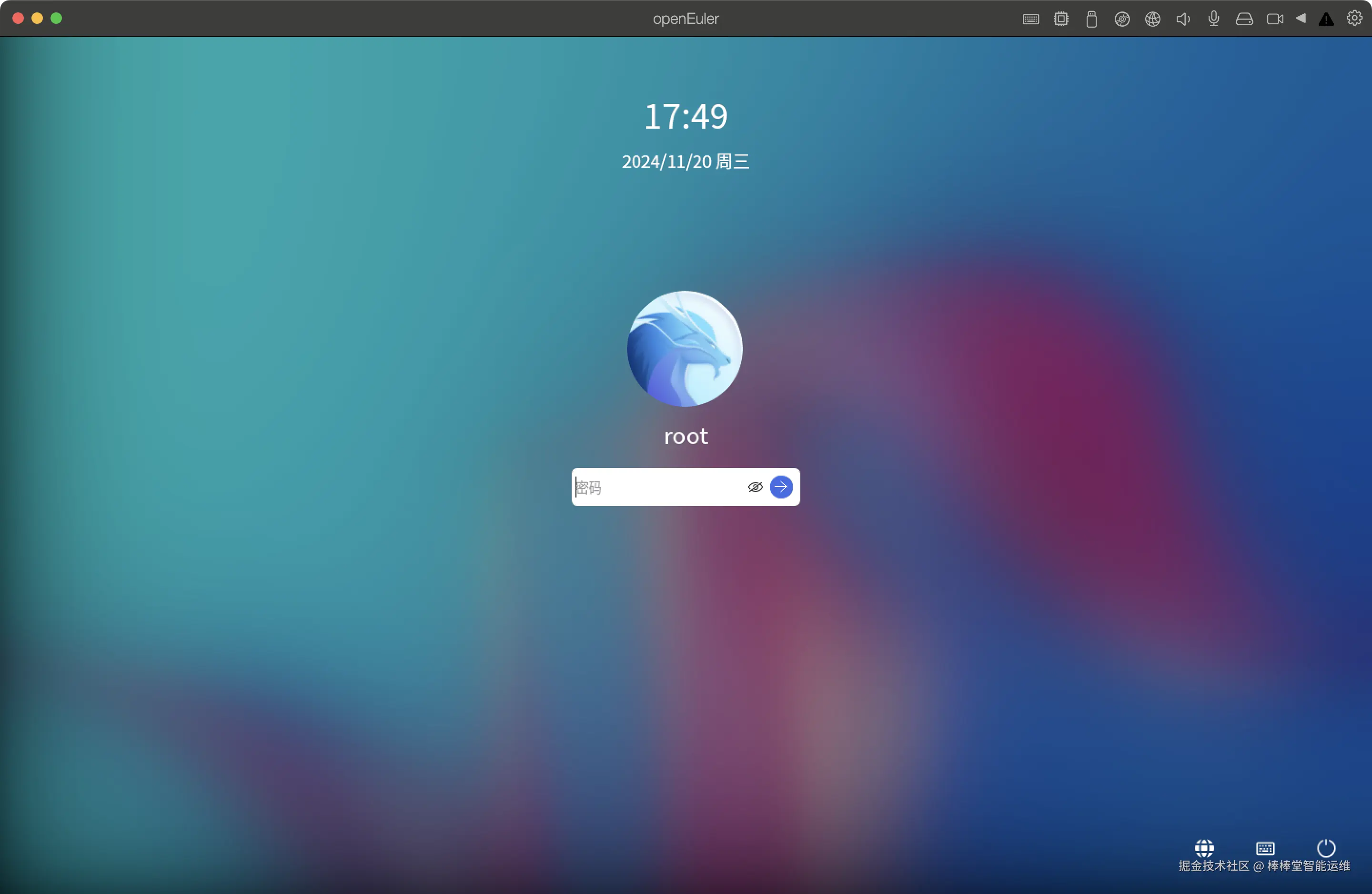The image size is (1372, 894).
Task: Click the speaker sound icon
Action: tap(1183, 19)
